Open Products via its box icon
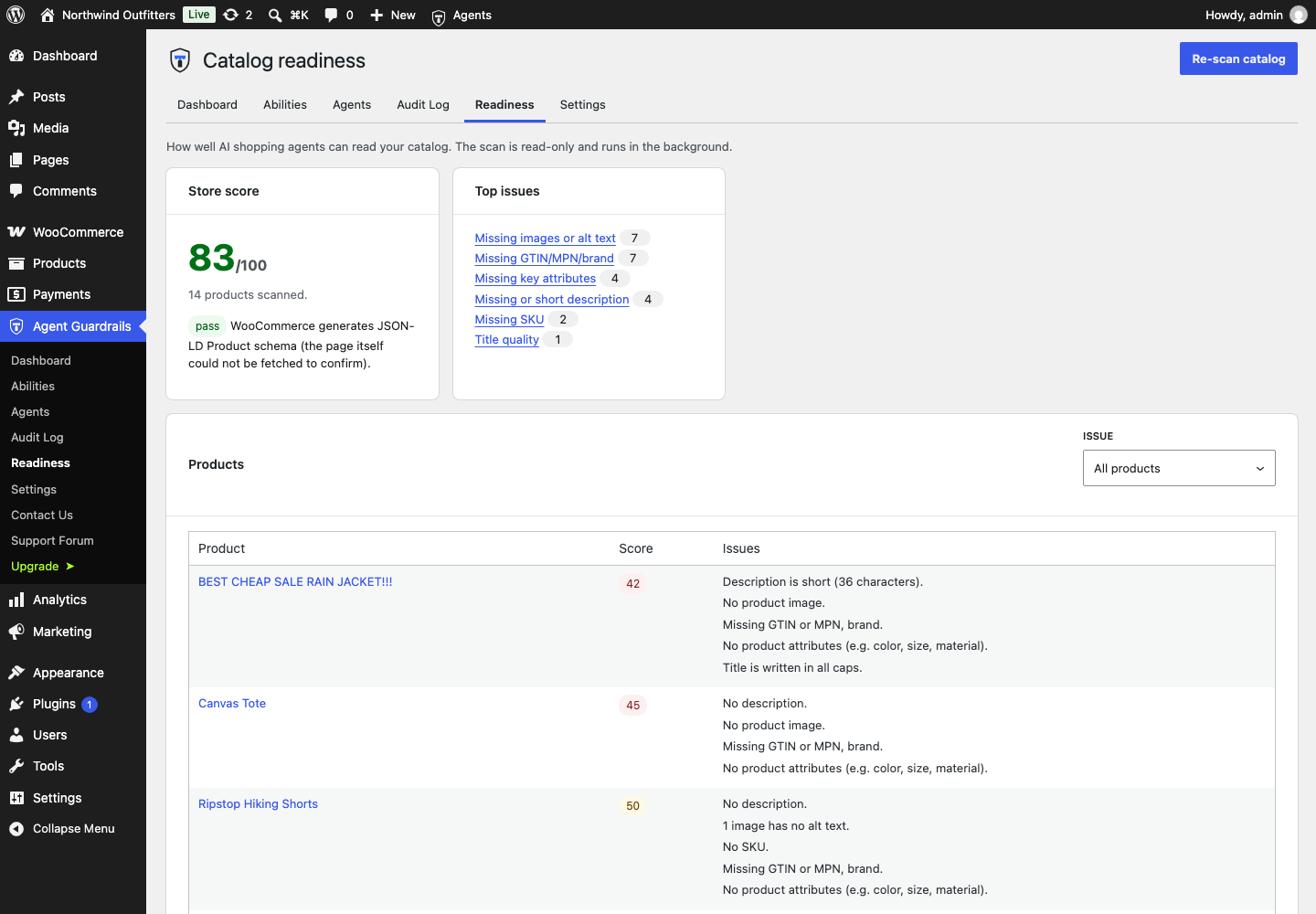 click(16, 263)
